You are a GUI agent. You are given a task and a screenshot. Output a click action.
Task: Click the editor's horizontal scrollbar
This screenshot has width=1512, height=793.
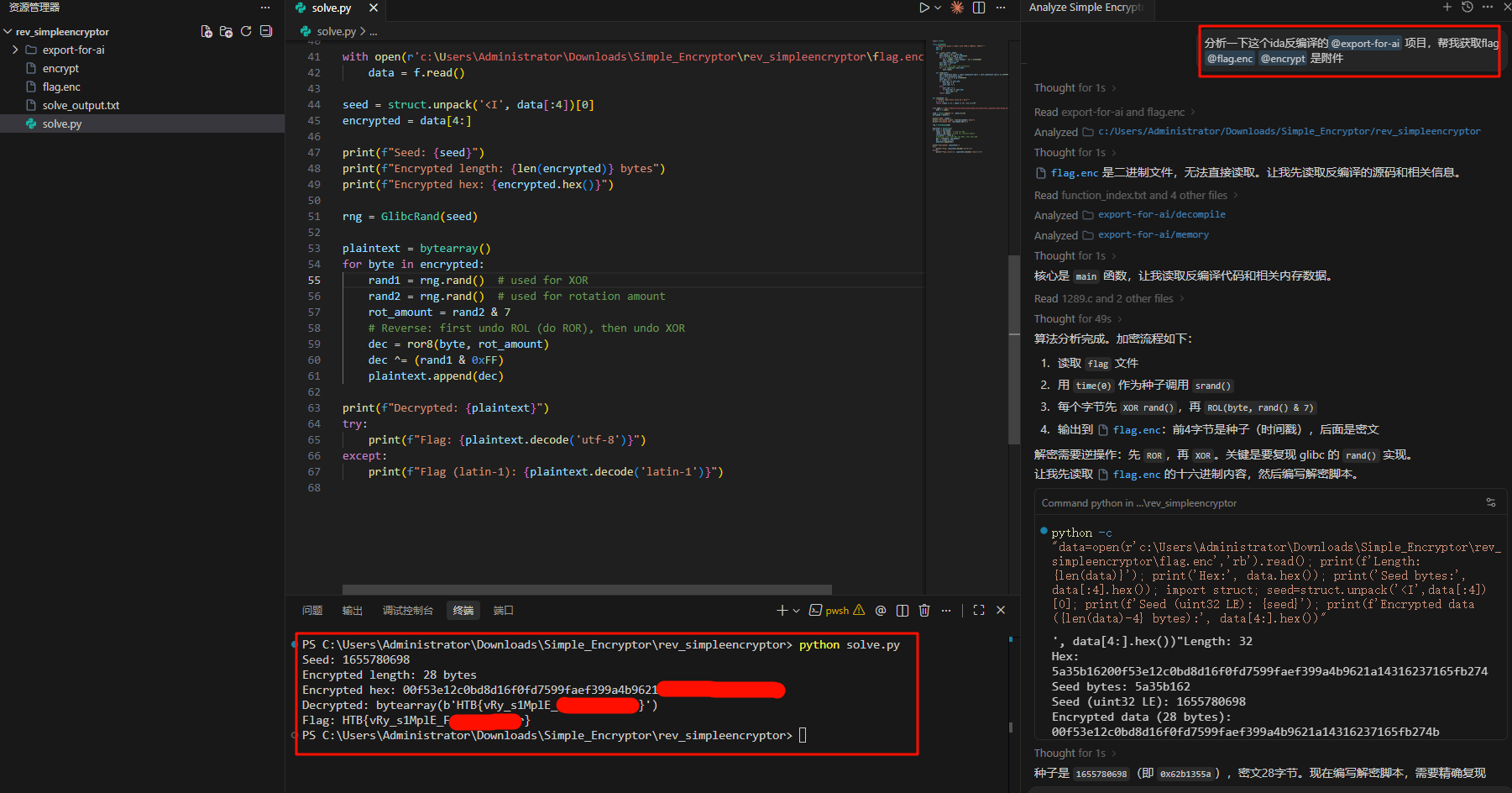[x=587, y=590]
